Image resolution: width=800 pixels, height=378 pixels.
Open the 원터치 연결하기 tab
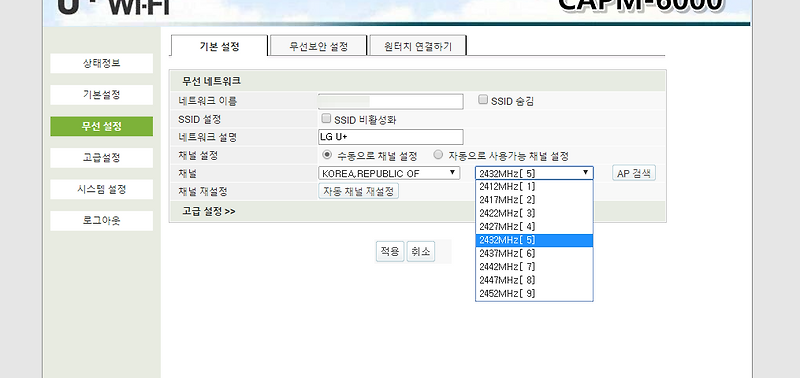click(418, 46)
